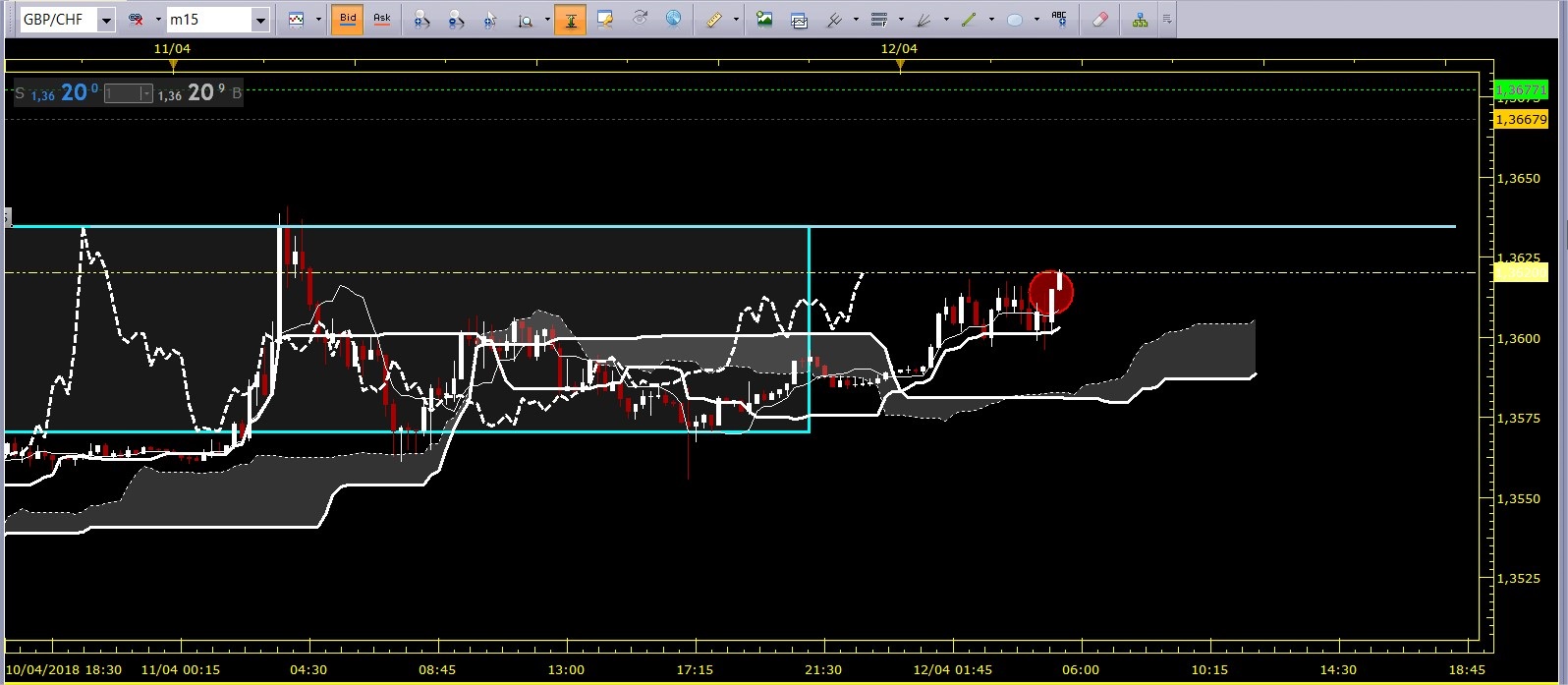Screen dimensions: 1568x685
Task: Click the 1,3525 price axis label
Action: click(x=1518, y=578)
